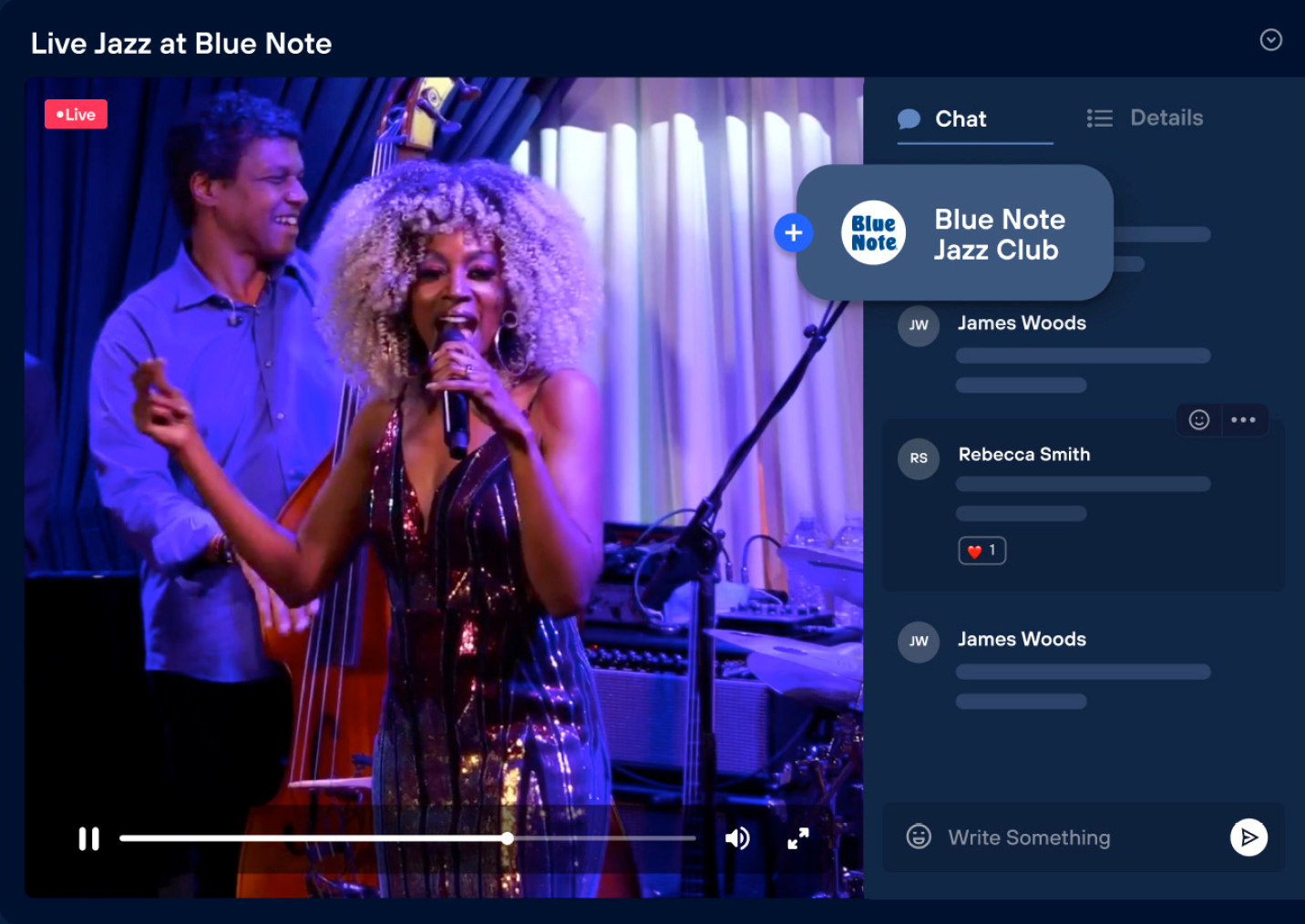This screenshot has height=924, width=1305.
Task: Send the chat message arrow button
Action: (x=1248, y=837)
